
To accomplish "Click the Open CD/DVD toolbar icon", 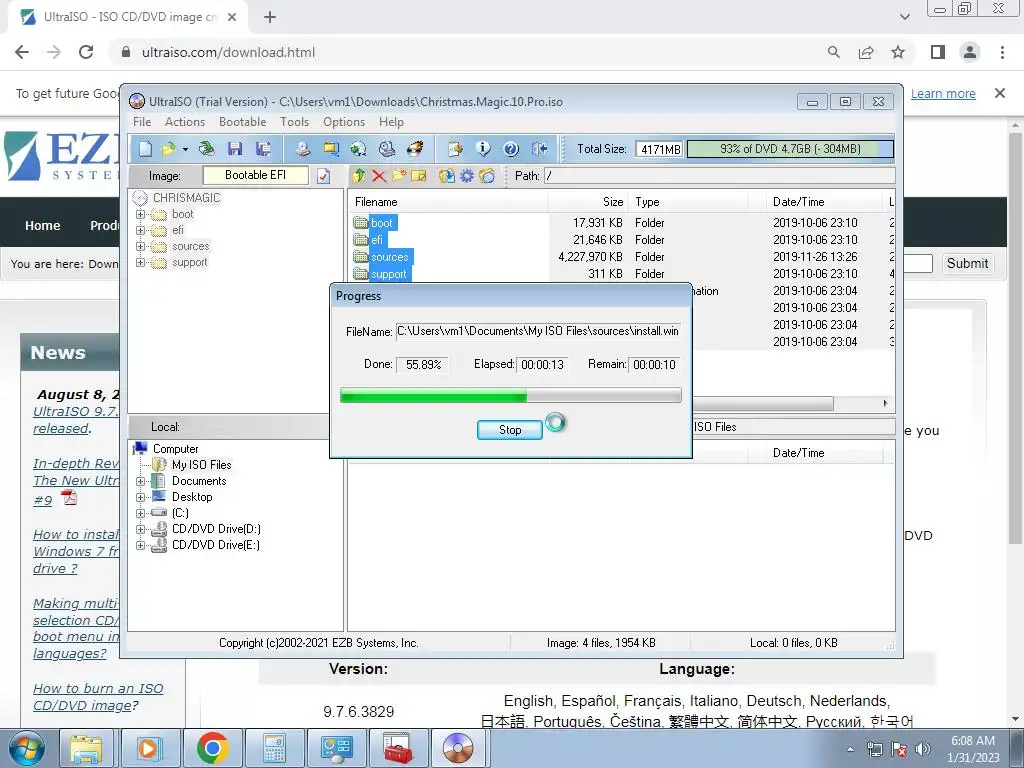I will pos(206,149).
